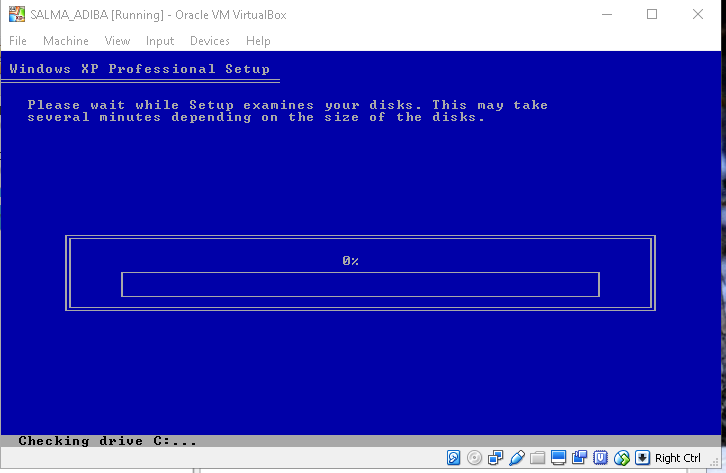Click the 'Checking drive C:...' status text

click(x=107, y=441)
